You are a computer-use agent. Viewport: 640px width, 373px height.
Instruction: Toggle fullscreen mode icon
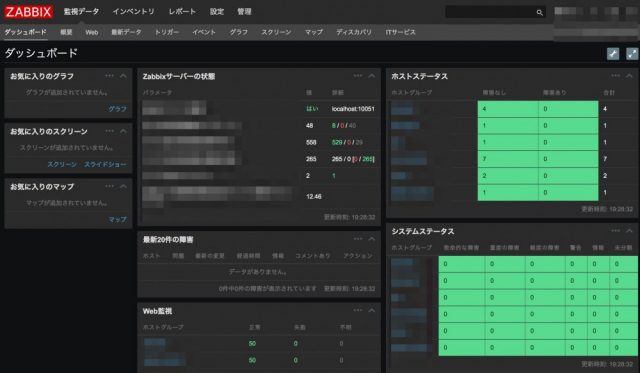632,53
